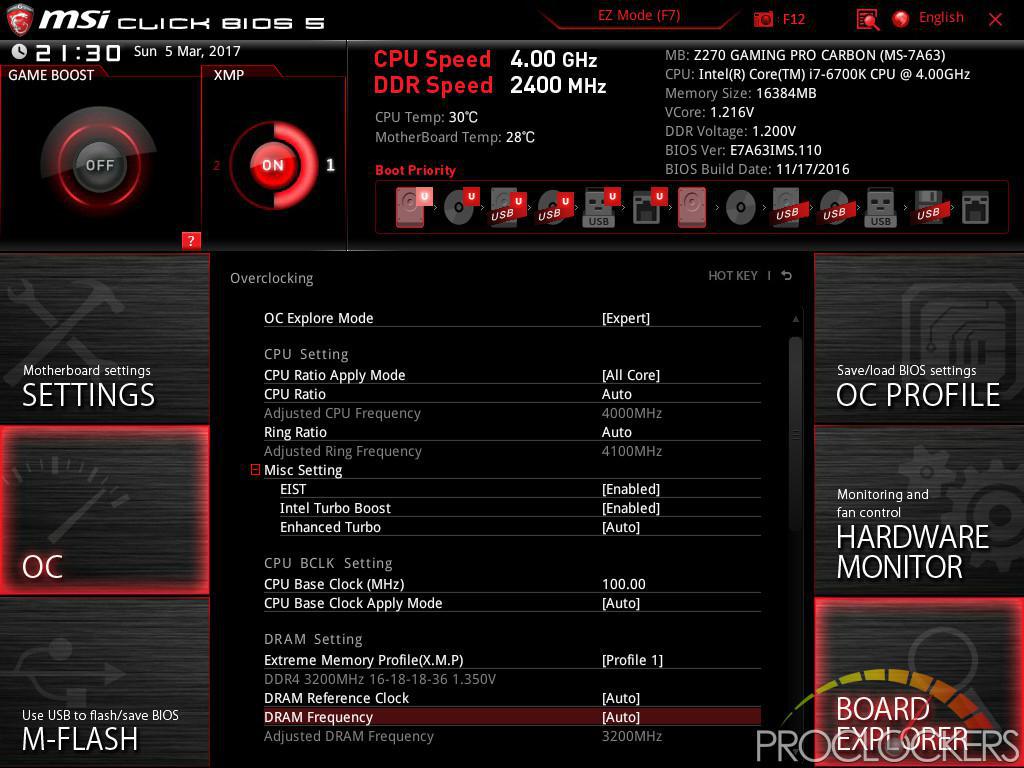Open the highlighted DRAM Frequency setting
Image resolution: width=1024 pixels, height=768 pixels.
coord(512,716)
